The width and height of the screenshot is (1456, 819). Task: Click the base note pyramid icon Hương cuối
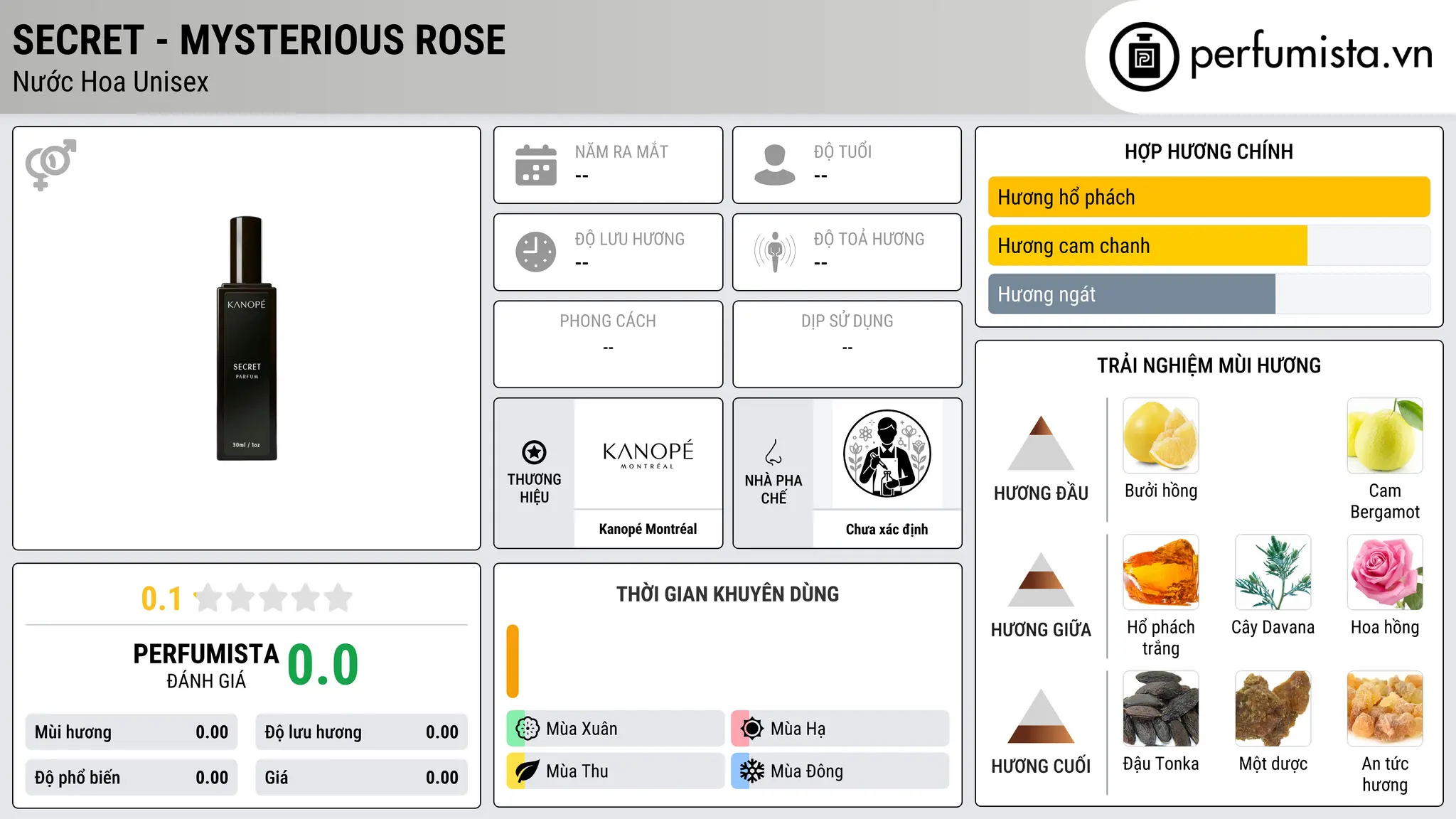[x=1041, y=716]
